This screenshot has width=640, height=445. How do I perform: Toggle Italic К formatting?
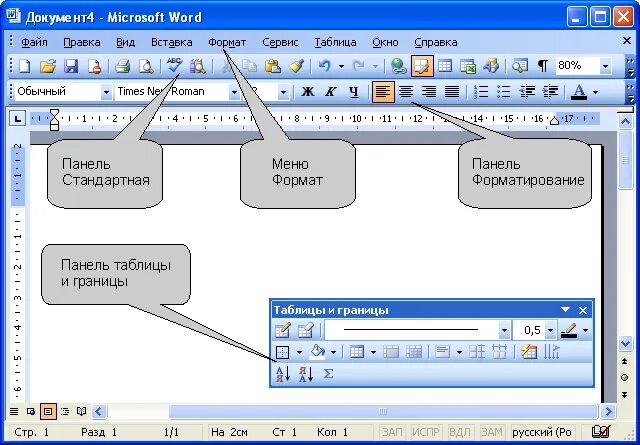[x=330, y=91]
